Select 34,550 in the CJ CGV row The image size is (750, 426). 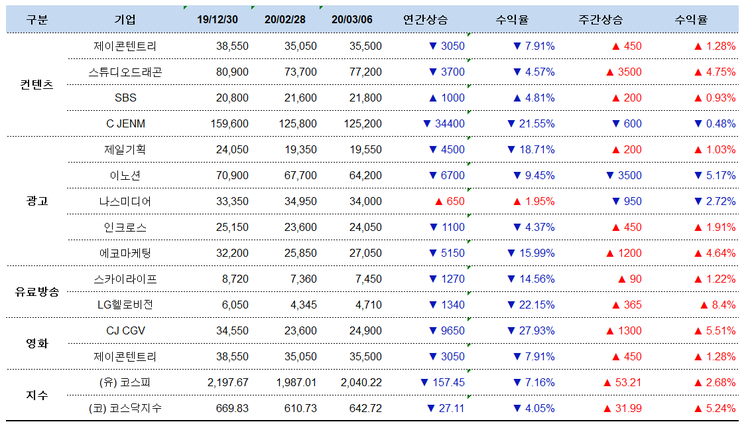pos(232,330)
